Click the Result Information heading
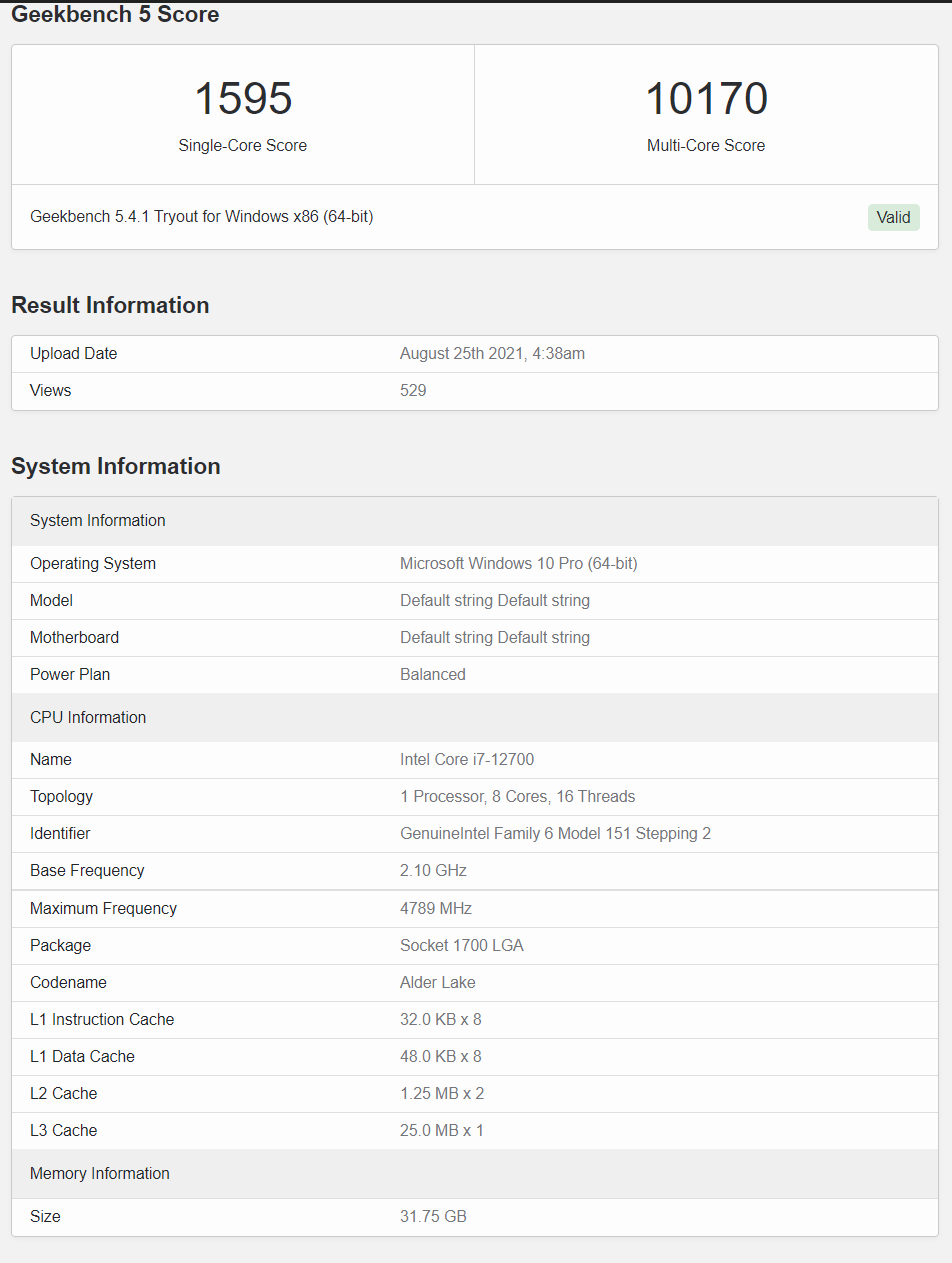Image resolution: width=952 pixels, height=1263 pixels. 110,305
